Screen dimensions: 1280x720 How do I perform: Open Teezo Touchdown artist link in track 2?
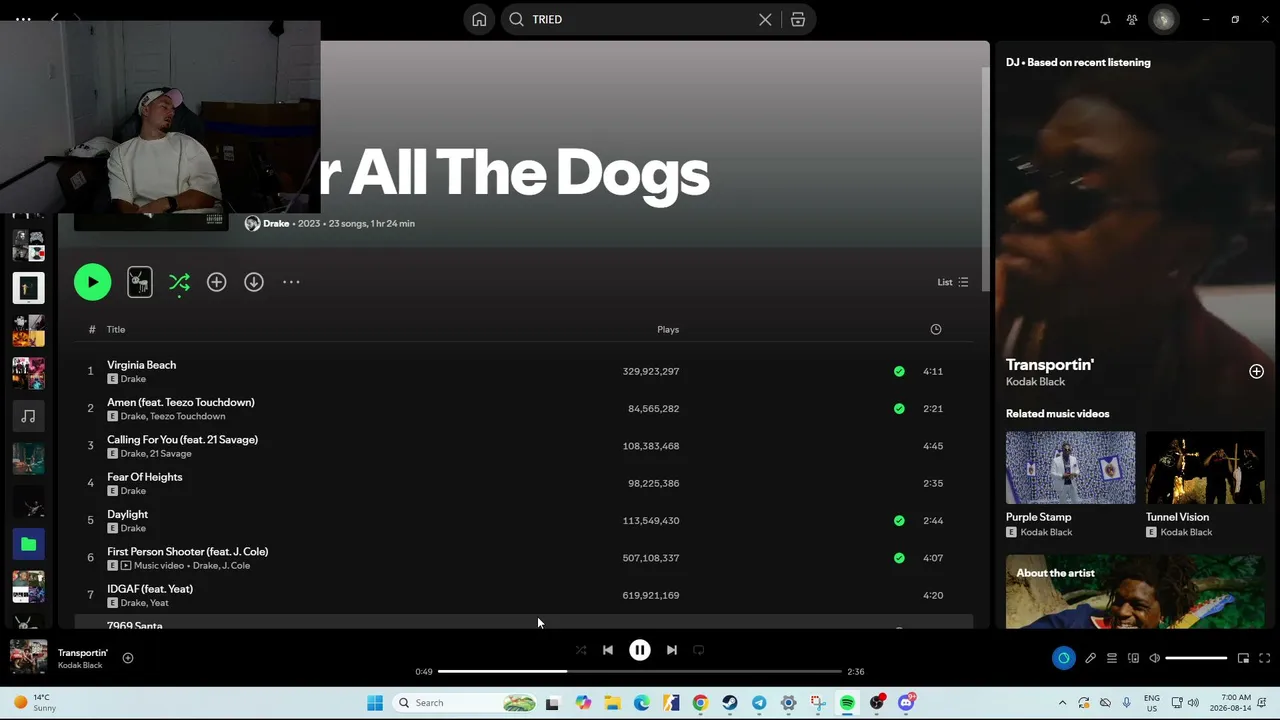pos(187,416)
